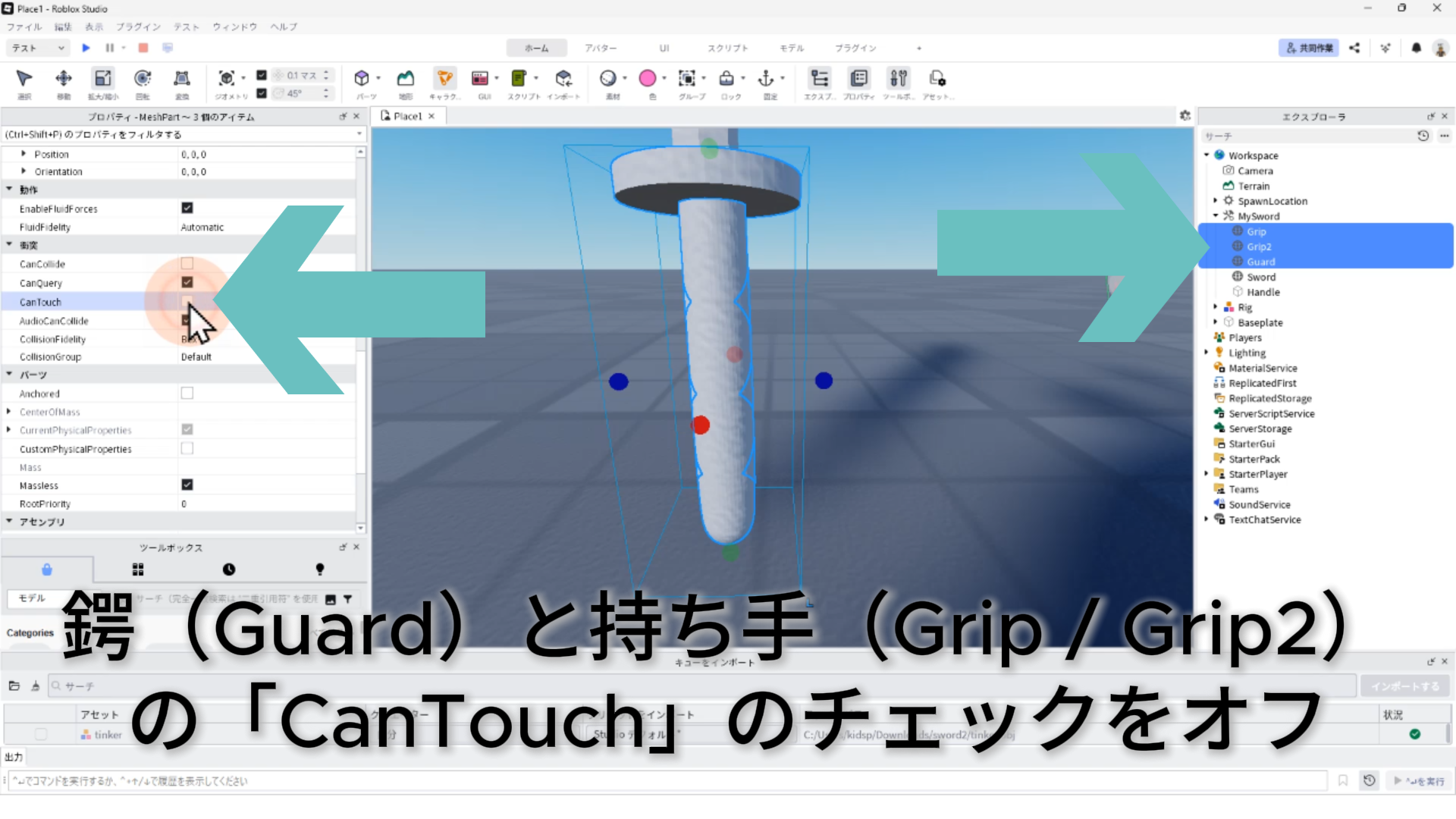Switch to the モデル ribbon tab
1456x819 pixels.
coord(792,48)
